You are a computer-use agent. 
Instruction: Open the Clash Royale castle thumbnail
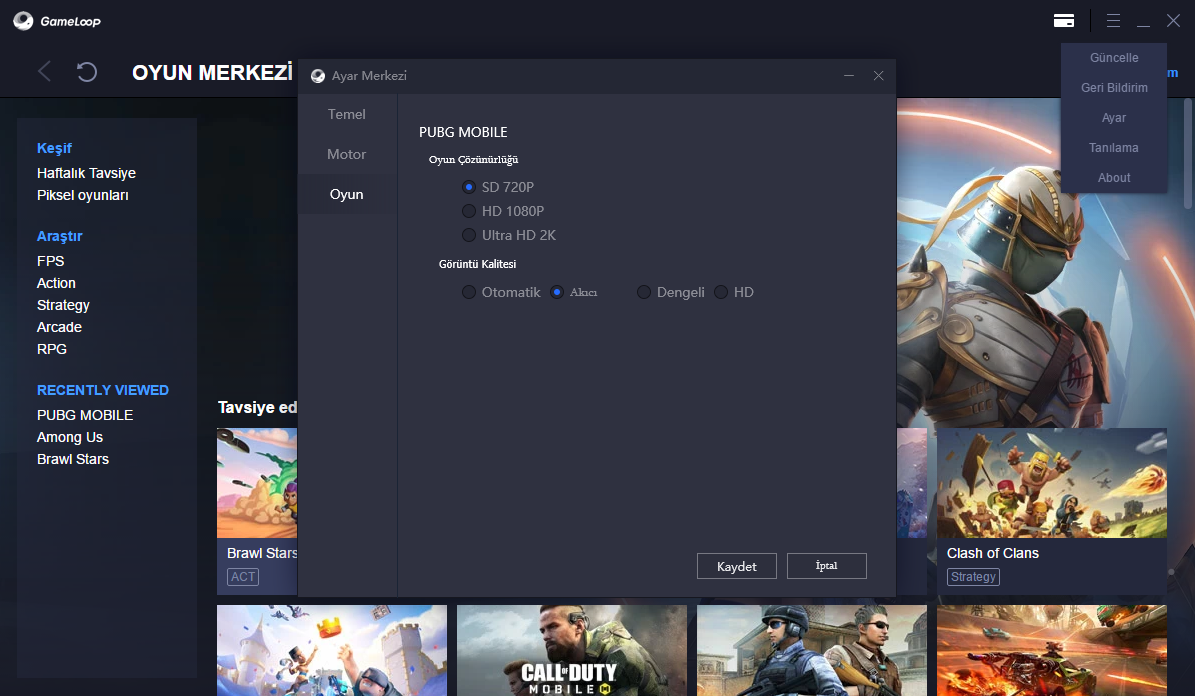332,650
